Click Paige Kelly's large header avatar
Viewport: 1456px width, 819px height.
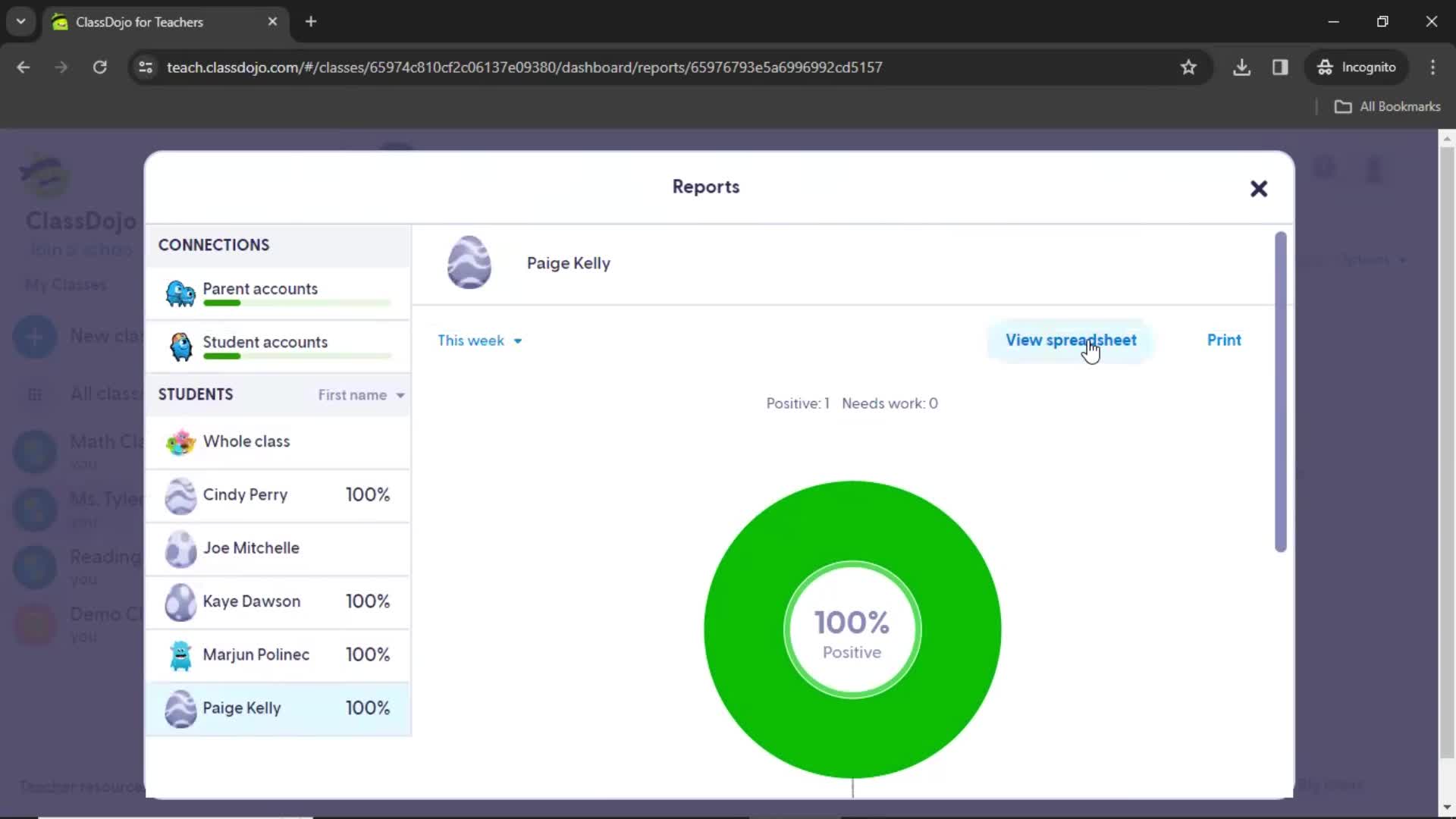(469, 262)
